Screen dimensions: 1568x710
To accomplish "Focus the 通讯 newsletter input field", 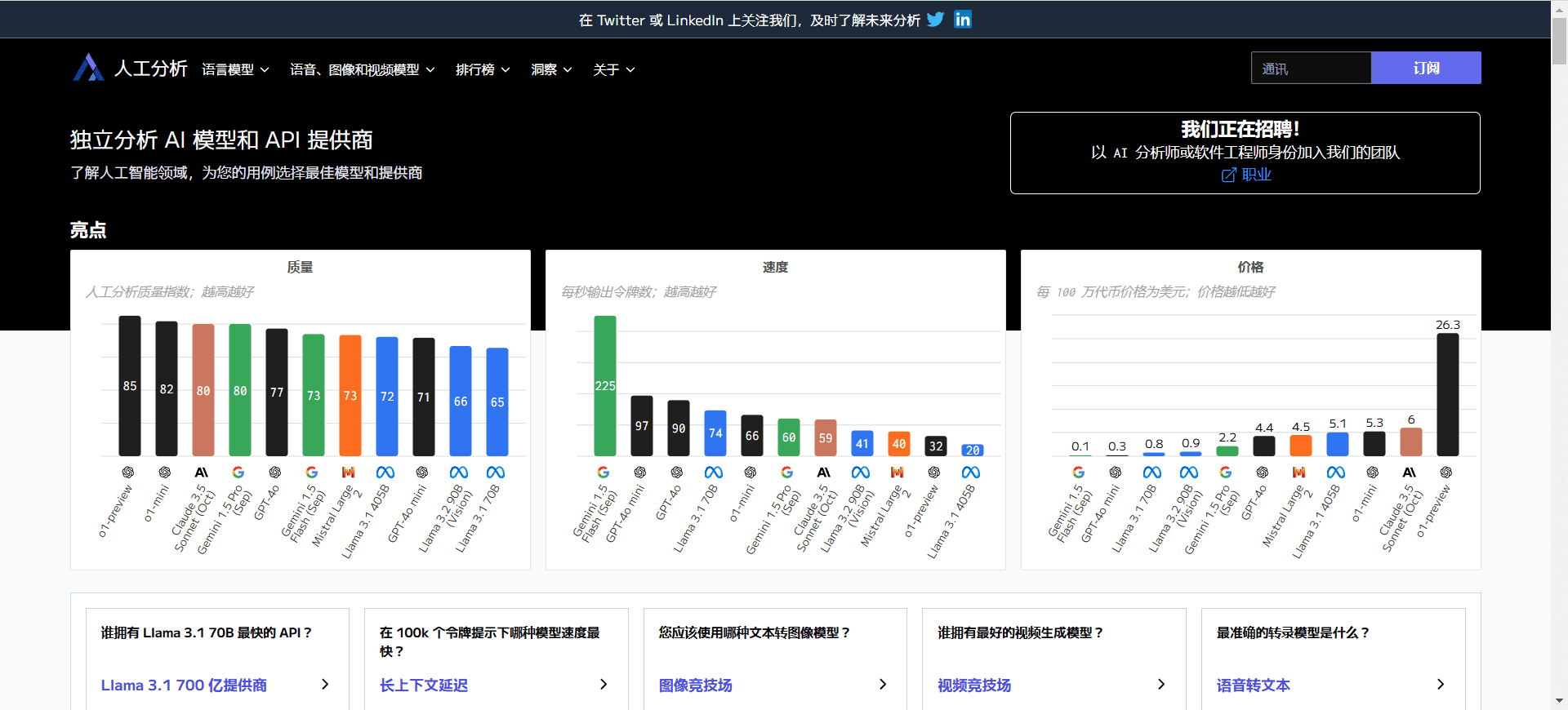I will pyautogui.click(x=1311, y=68).
